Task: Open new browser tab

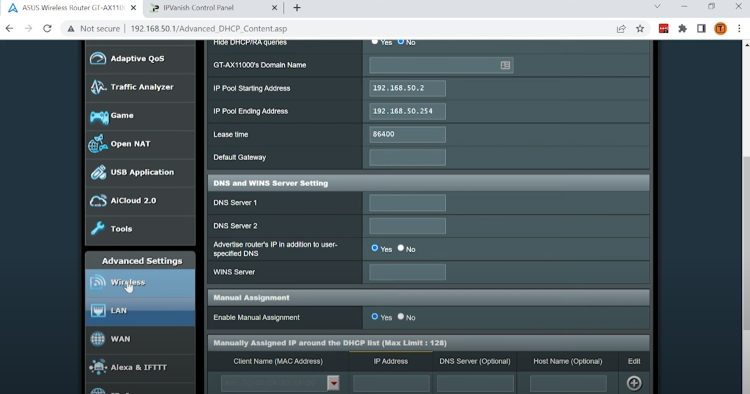Action: (297, 8)
